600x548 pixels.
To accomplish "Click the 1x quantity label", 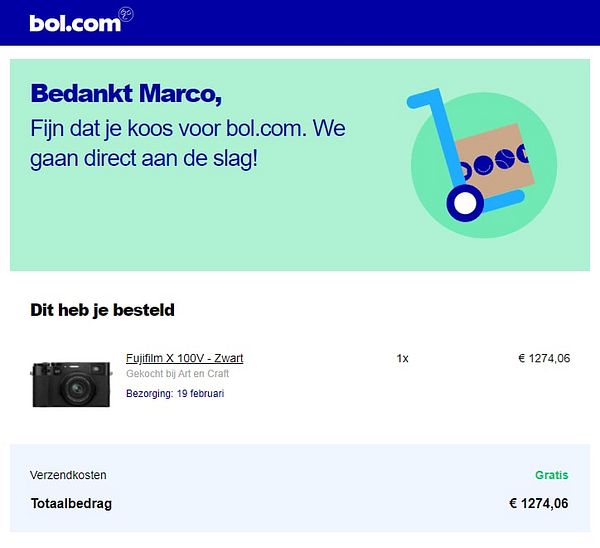I will (x=402, y=358).
